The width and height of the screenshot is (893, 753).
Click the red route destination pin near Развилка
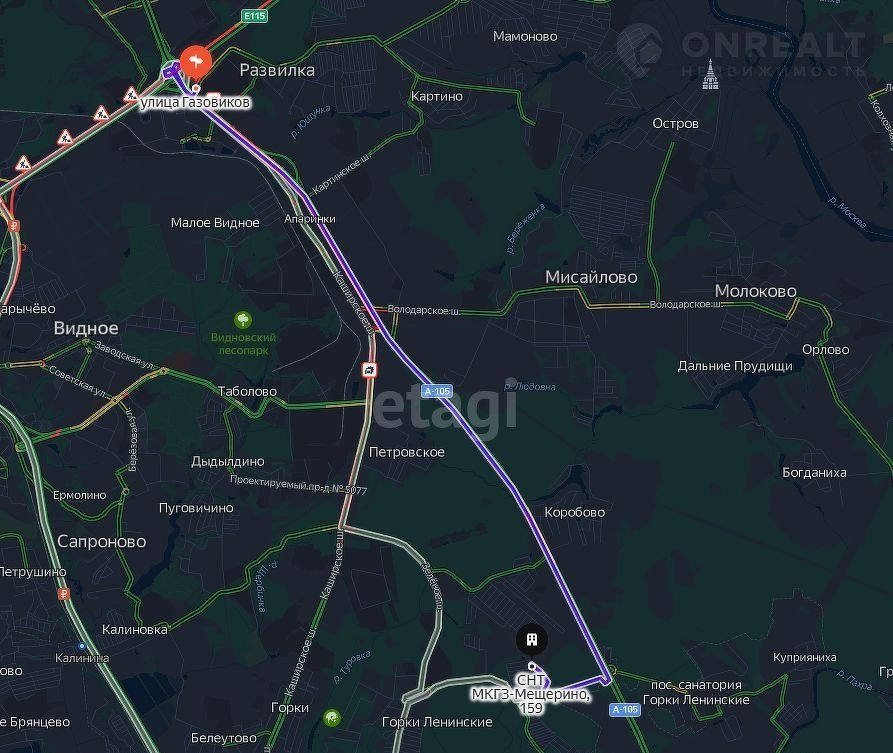(196, 62)
